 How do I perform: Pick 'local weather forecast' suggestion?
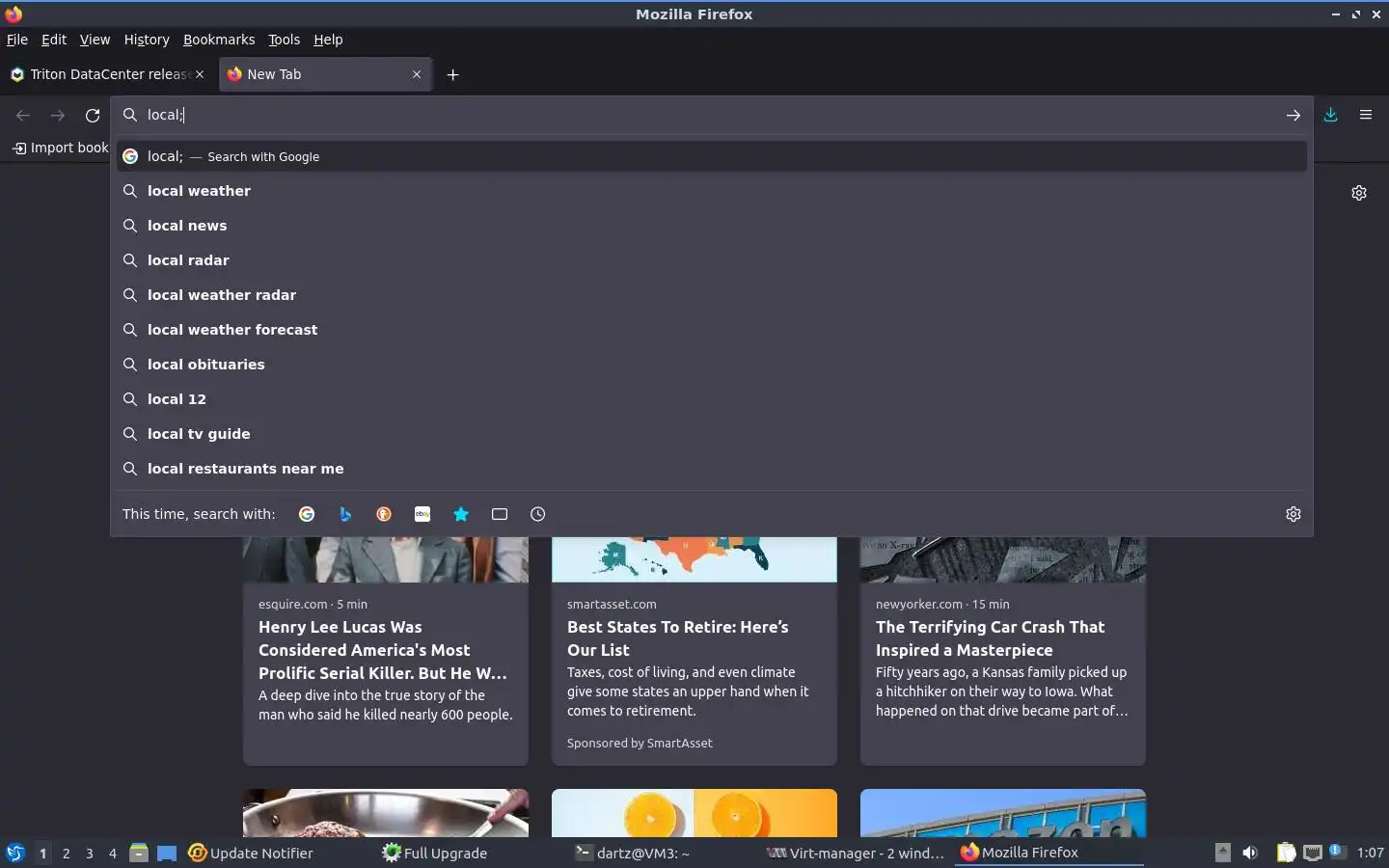[x=712, y=330]
